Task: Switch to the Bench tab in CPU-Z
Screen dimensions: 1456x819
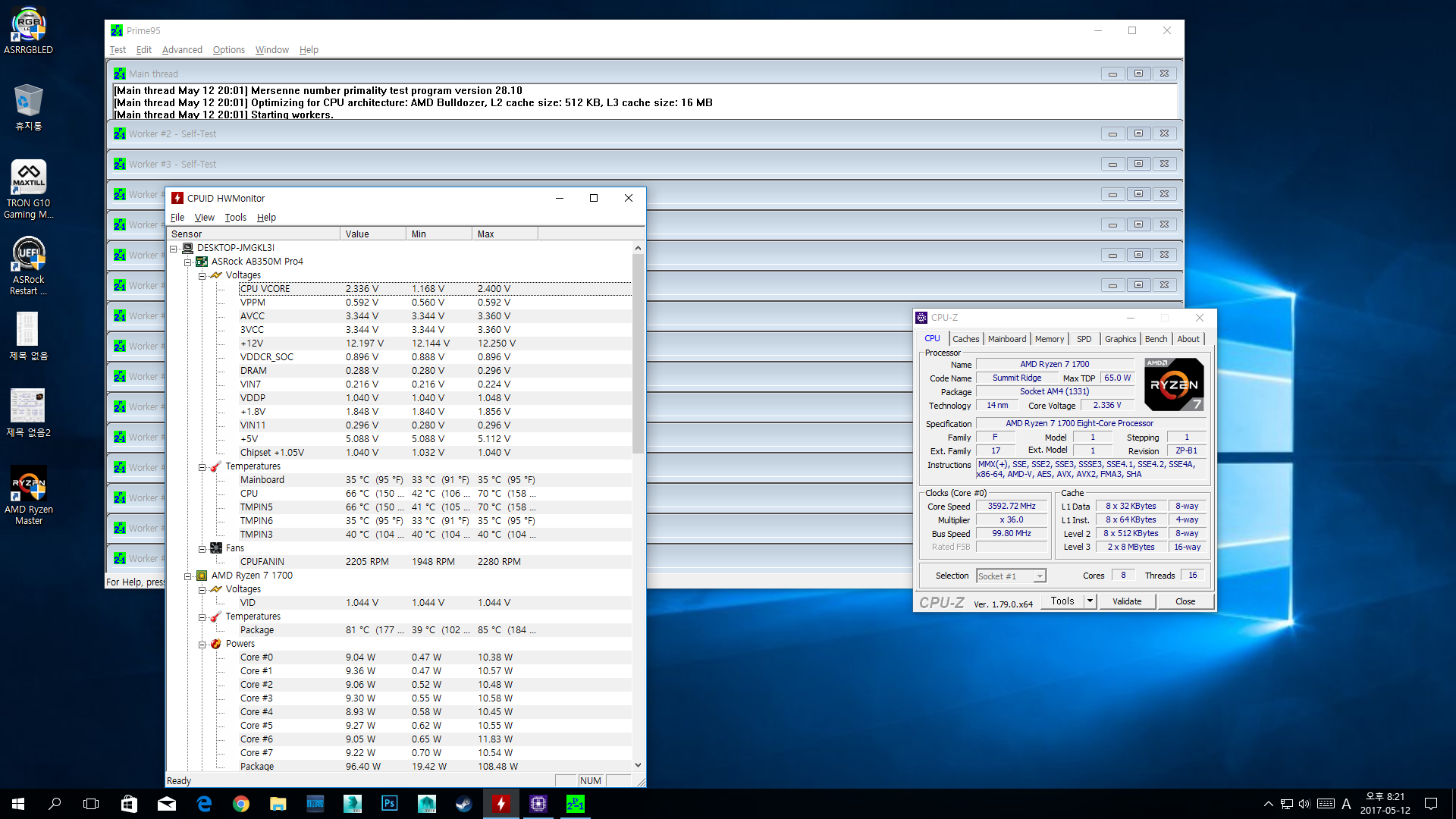Action: (1156, 339)
